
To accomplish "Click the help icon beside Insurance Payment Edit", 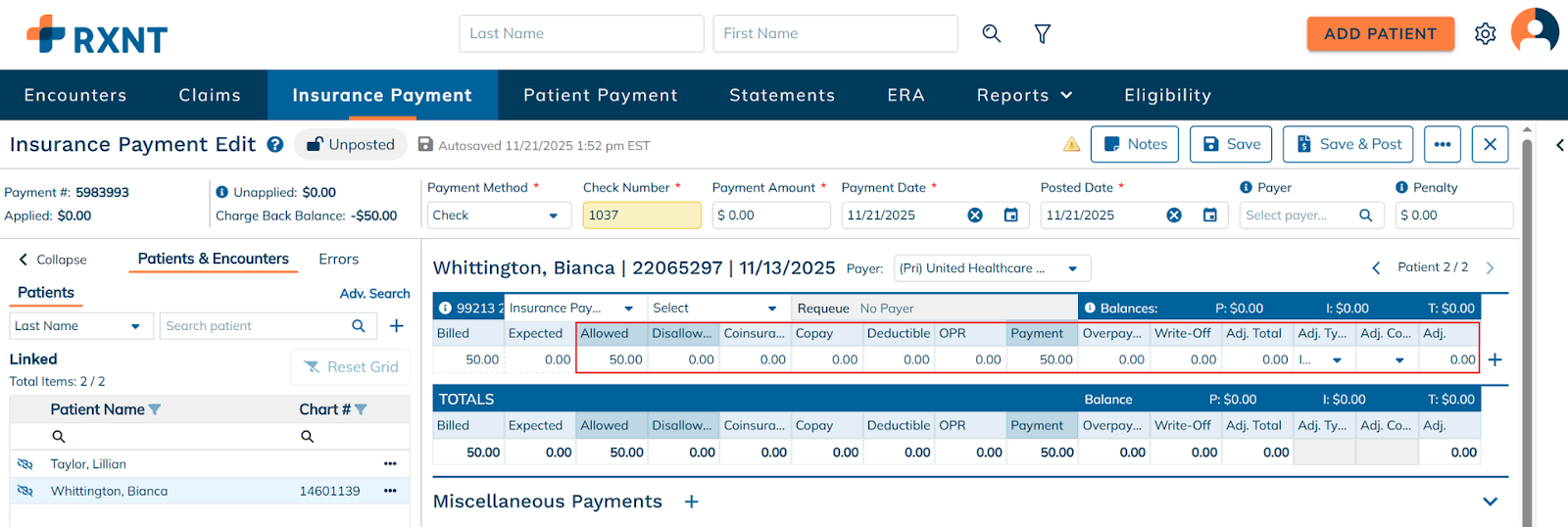I will click(x=275, y=145).
